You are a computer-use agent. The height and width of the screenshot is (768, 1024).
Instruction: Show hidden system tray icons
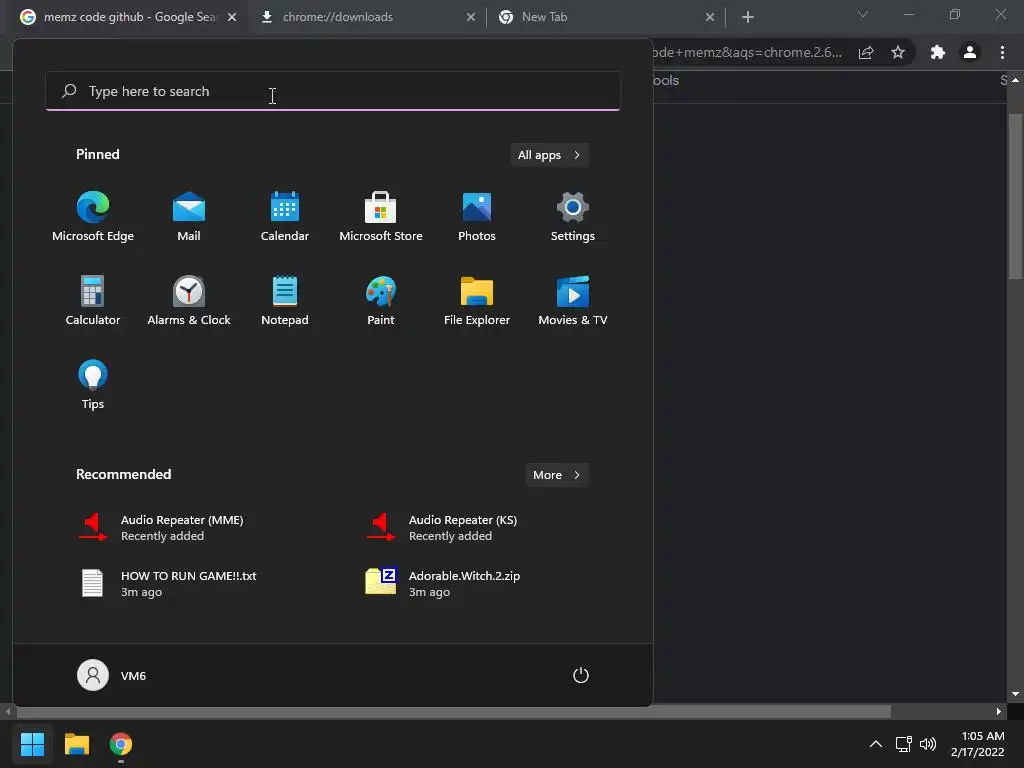click(x=876, y=744)
